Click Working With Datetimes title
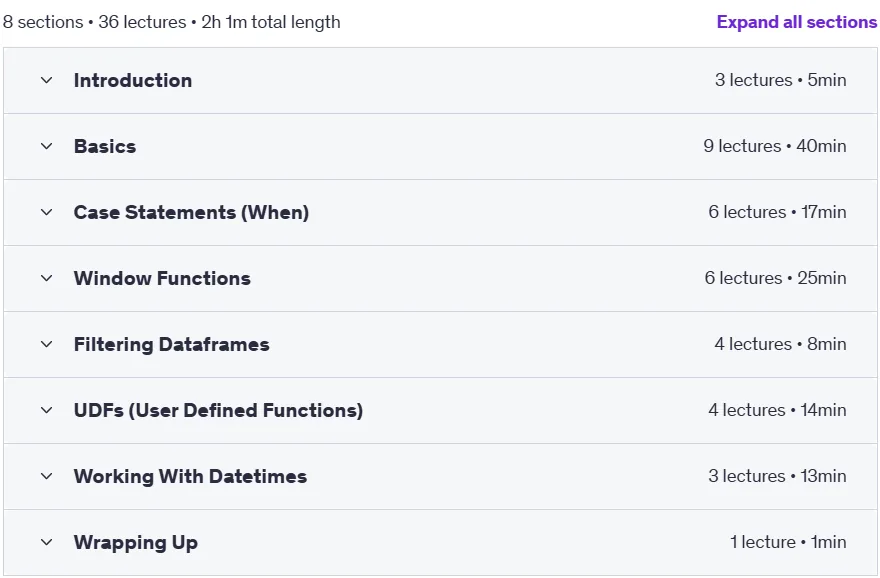The image size is (880, 578). pos(190,476)
